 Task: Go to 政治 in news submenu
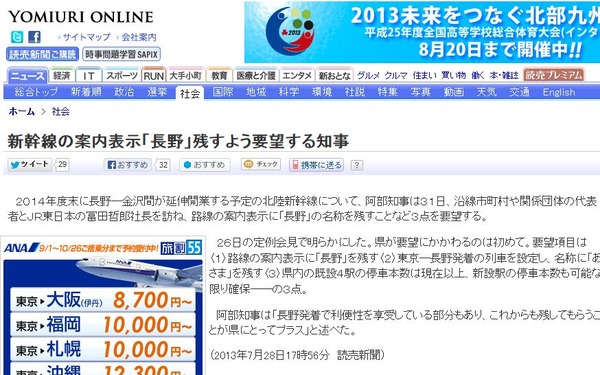[x=124, y=92]
